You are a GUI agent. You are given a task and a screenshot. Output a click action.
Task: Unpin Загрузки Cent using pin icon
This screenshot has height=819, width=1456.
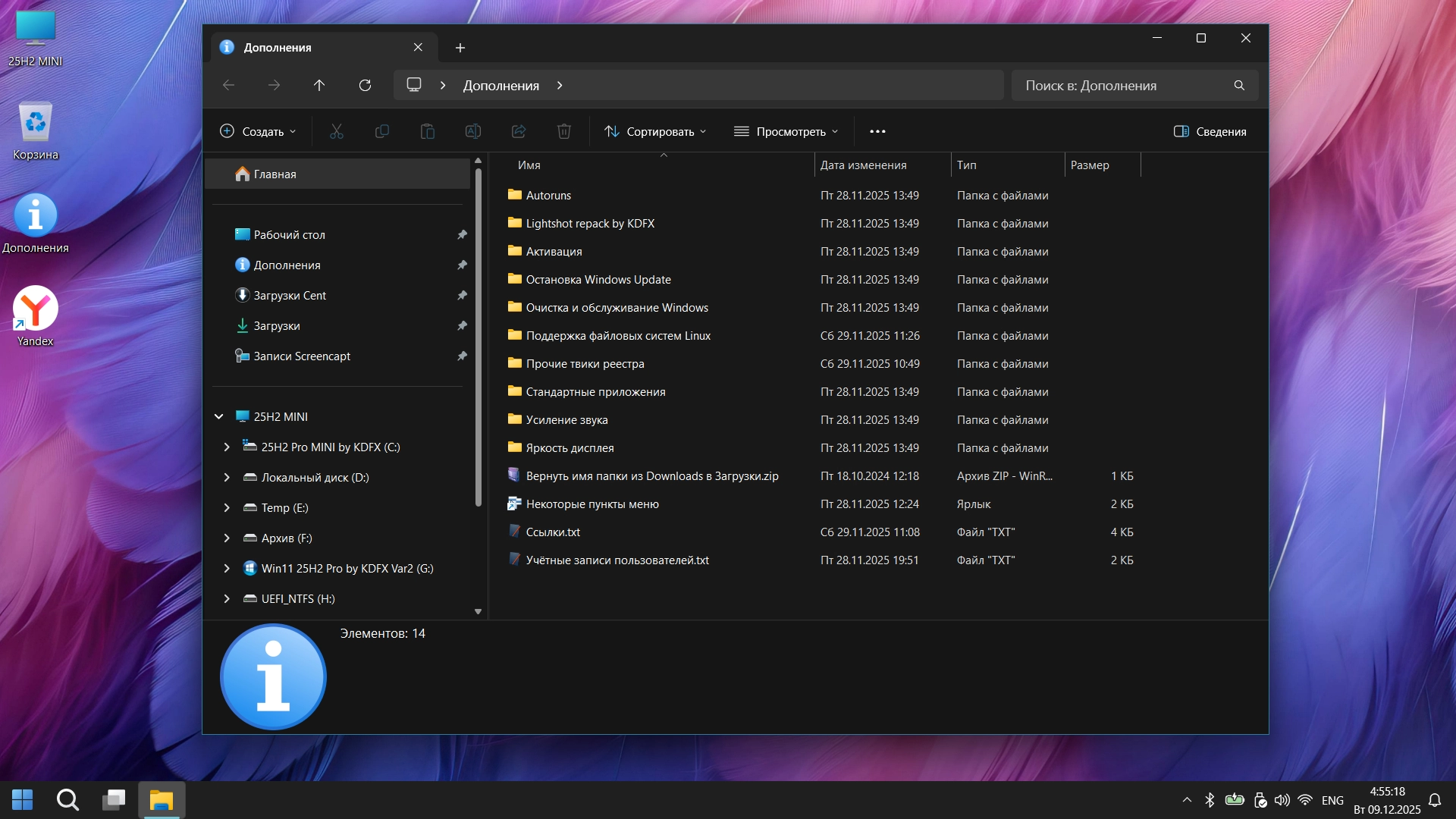point(462,295)
